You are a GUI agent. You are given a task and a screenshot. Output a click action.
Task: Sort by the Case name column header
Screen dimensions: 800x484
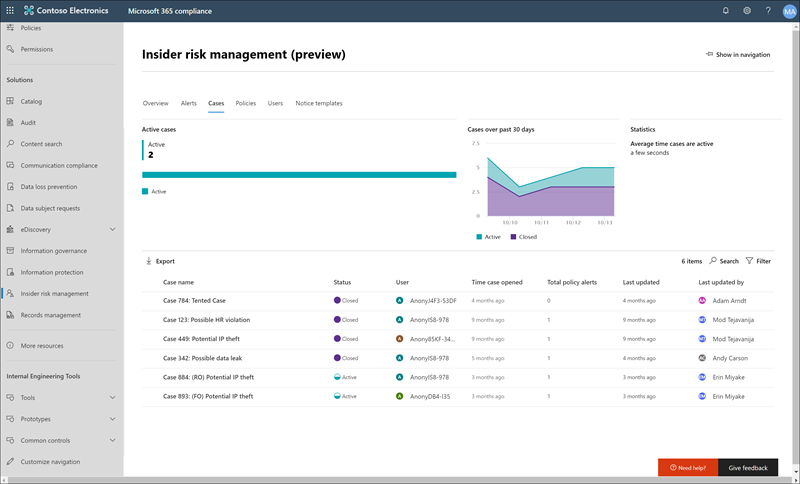pyautogui.click(x=178, y=282)
